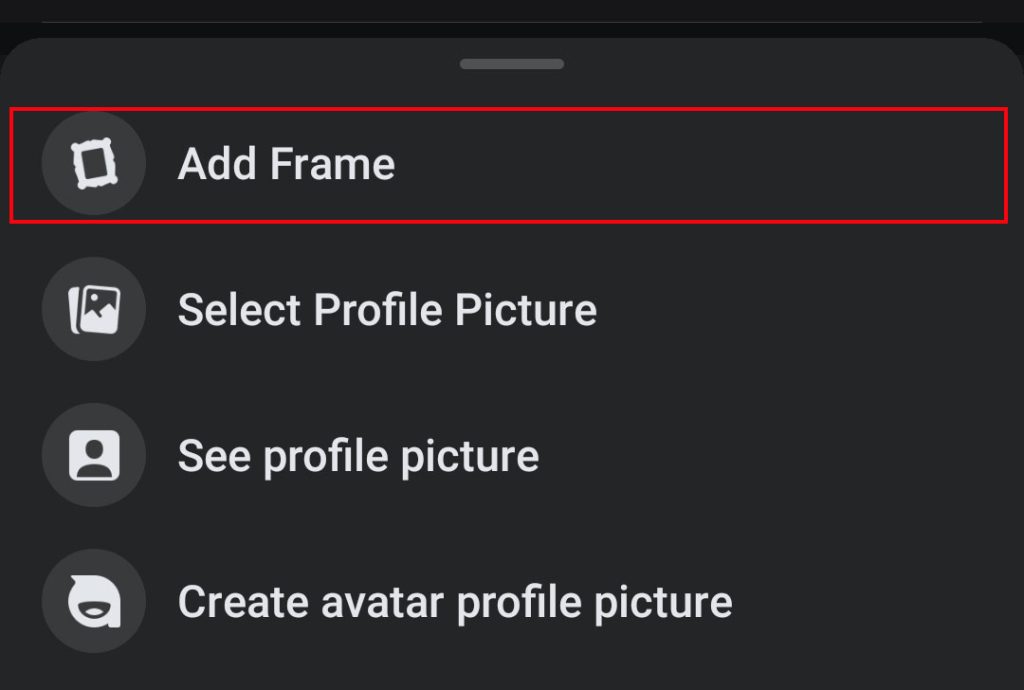Screen dimensions: 1024x690
Task: Tap the gallery icon next to Select Profile Picture
Action: (x=93, y=309)
